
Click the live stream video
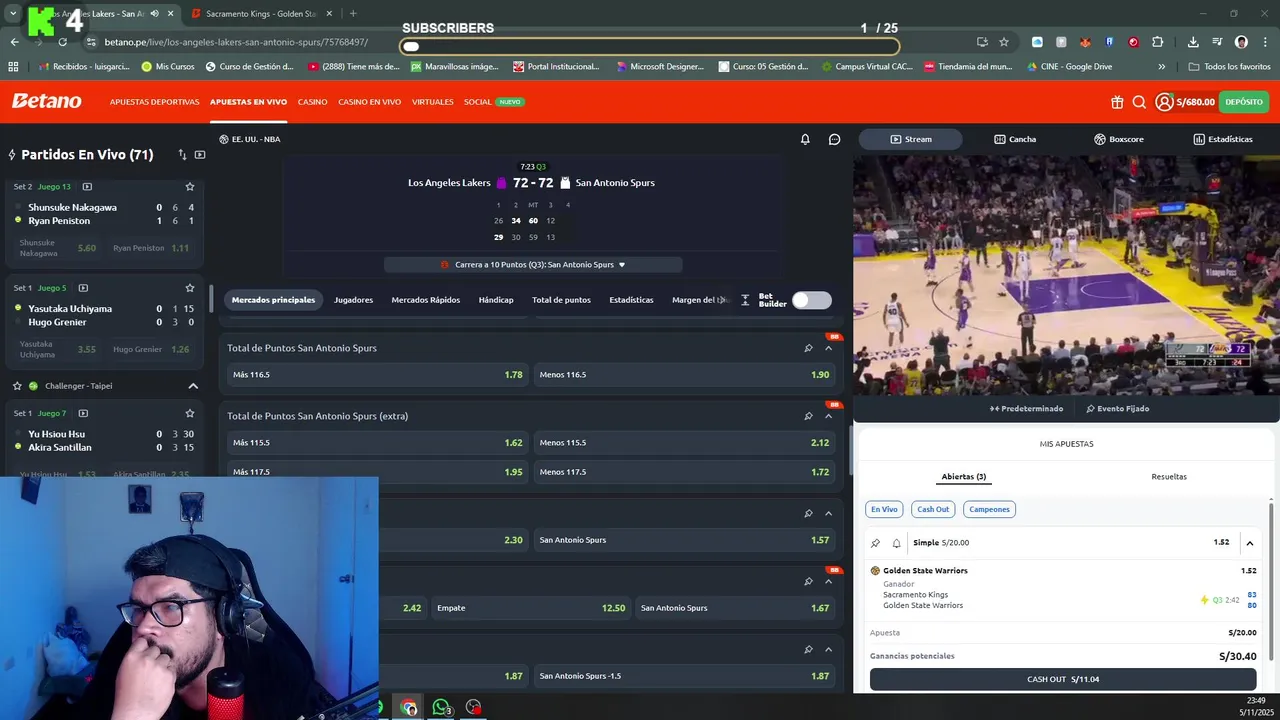1066,275
